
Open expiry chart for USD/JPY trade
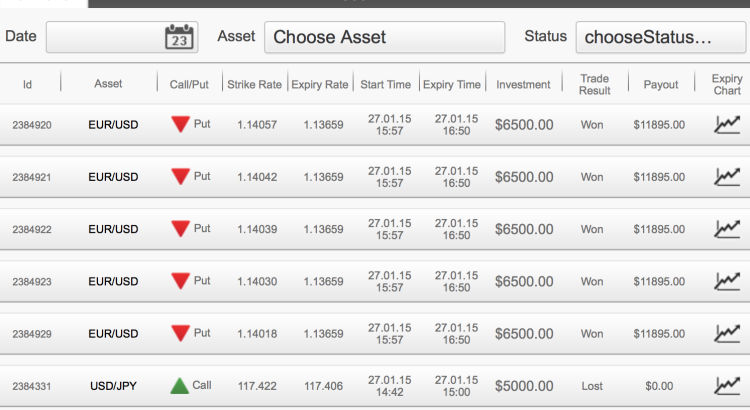point(727,386)
